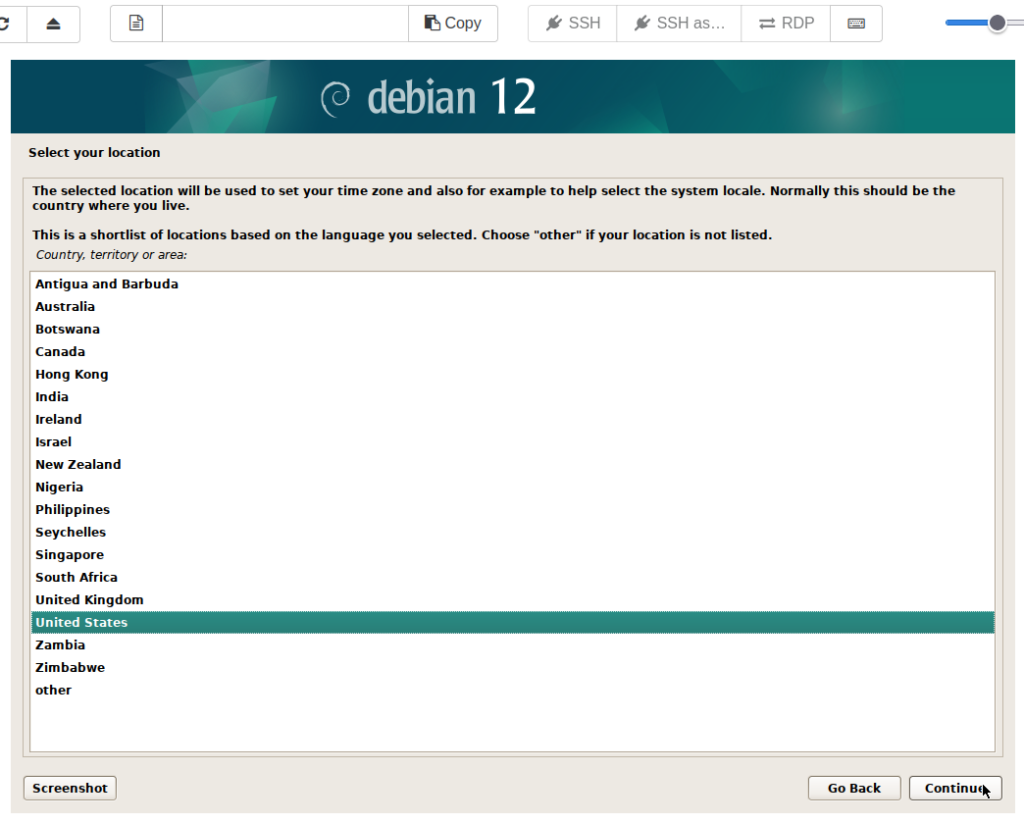
Task: Select 'other' at the list bottom
Action: (54, 690)
